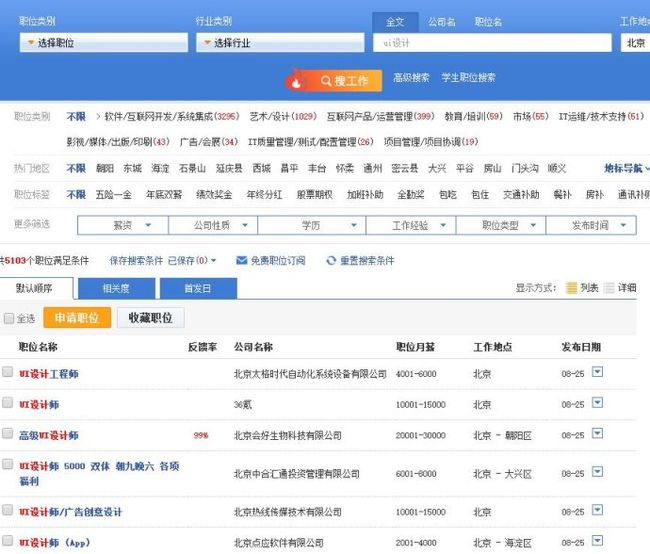This screenshot has height=554, width=650.
Task: Click the 20001-30000 salary cell
Action: [420, 435]
